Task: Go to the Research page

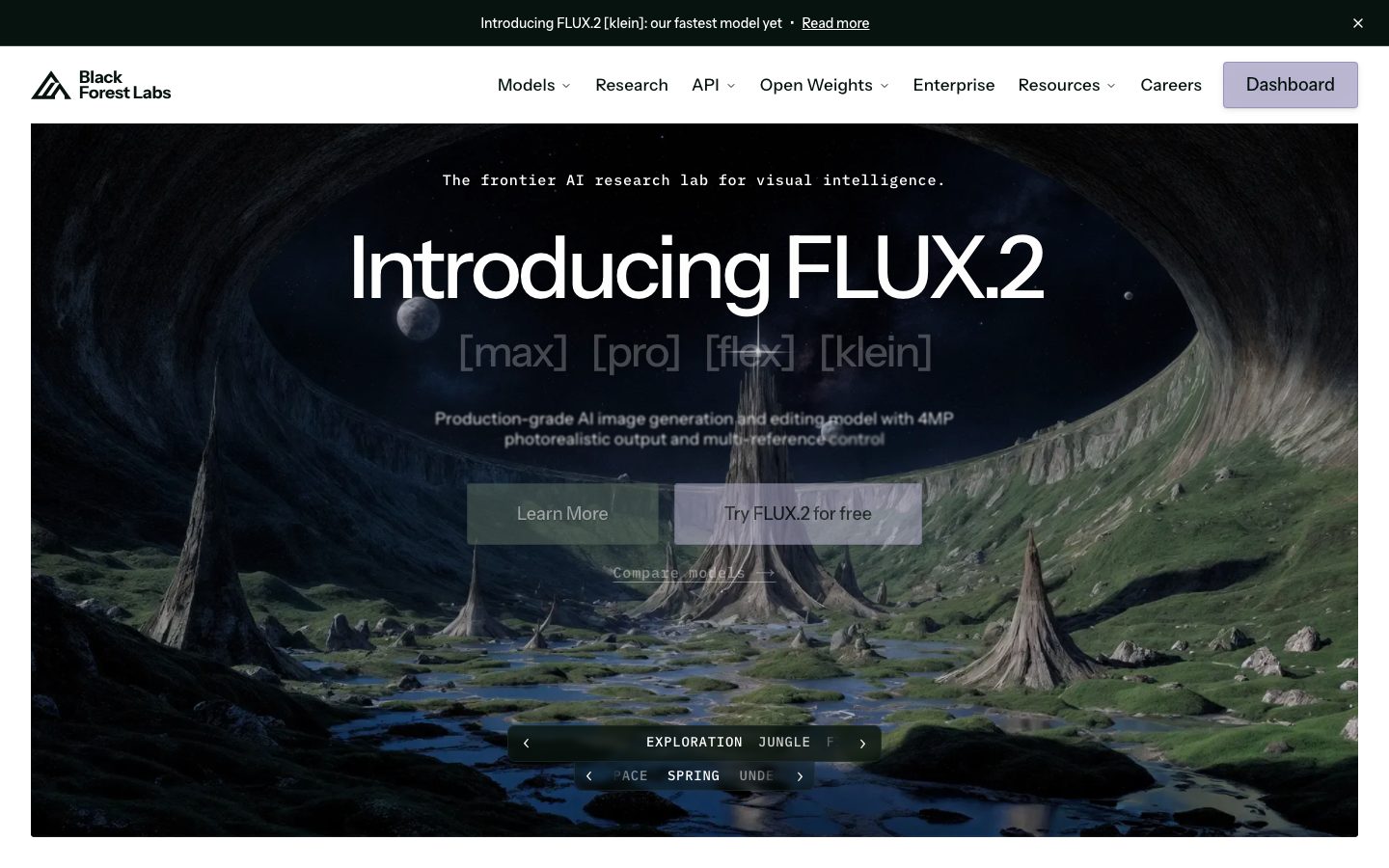Action: tap(632, 85)
